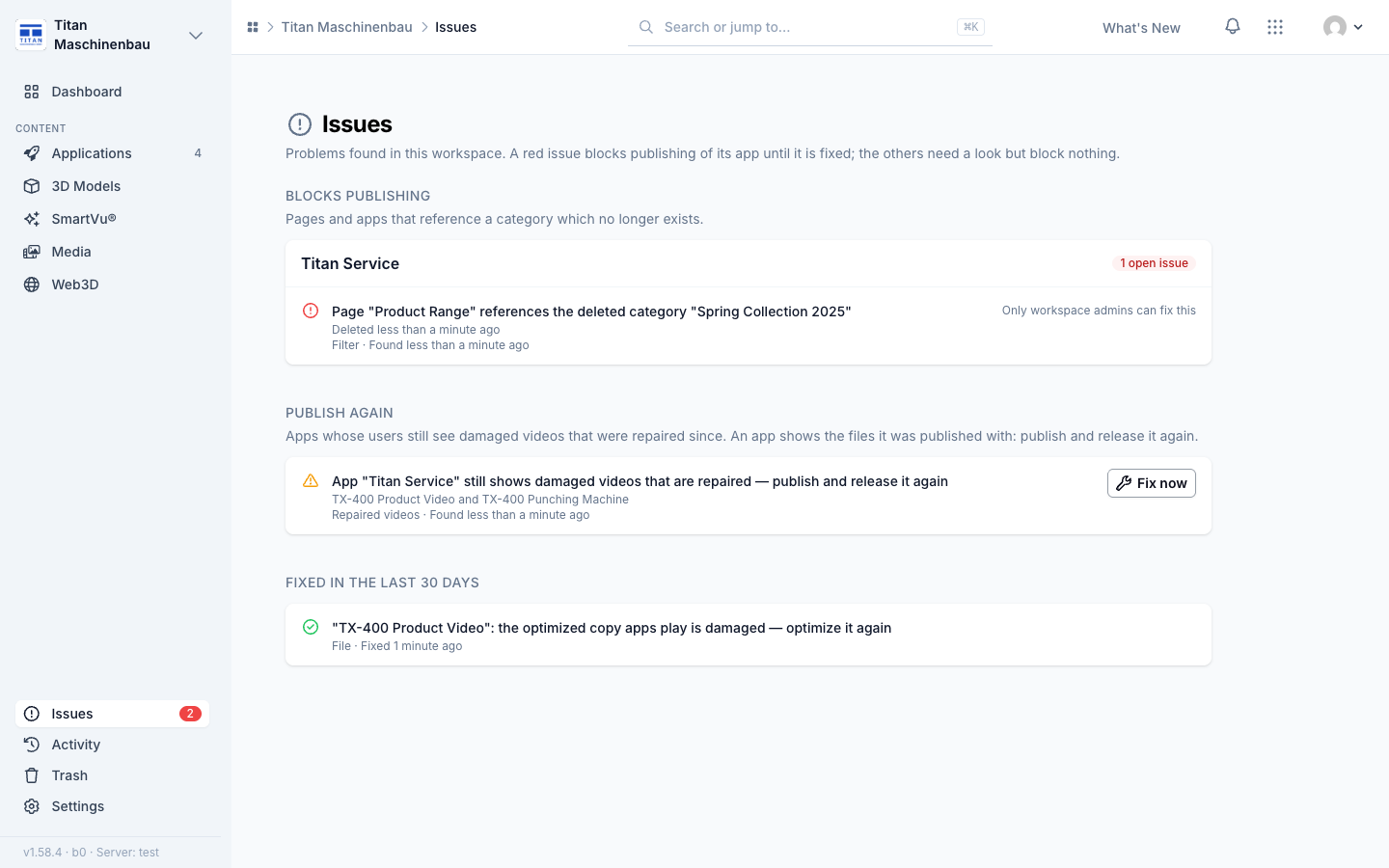
Task: Click the green check icon on fixed issue
Action: 311,627
